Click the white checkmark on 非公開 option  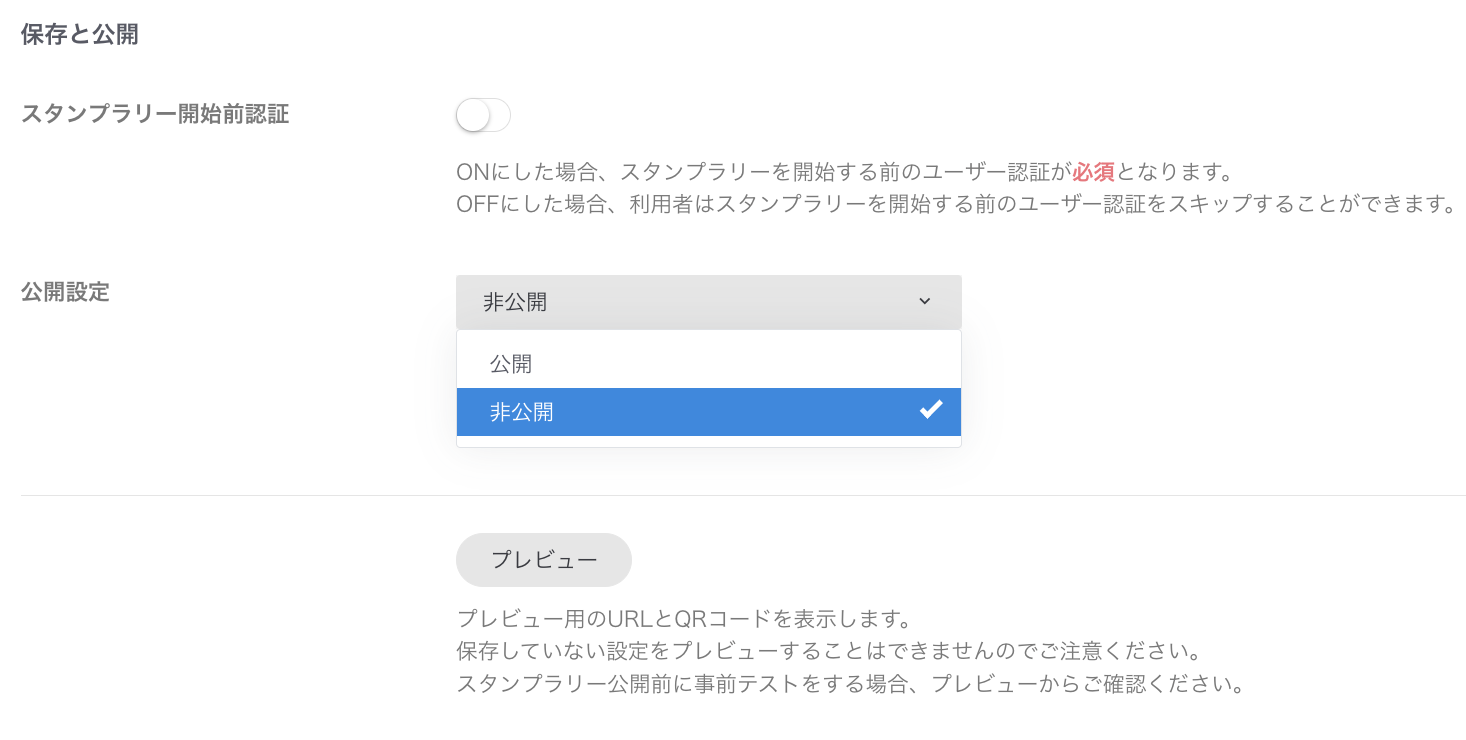tap(931, 410)
